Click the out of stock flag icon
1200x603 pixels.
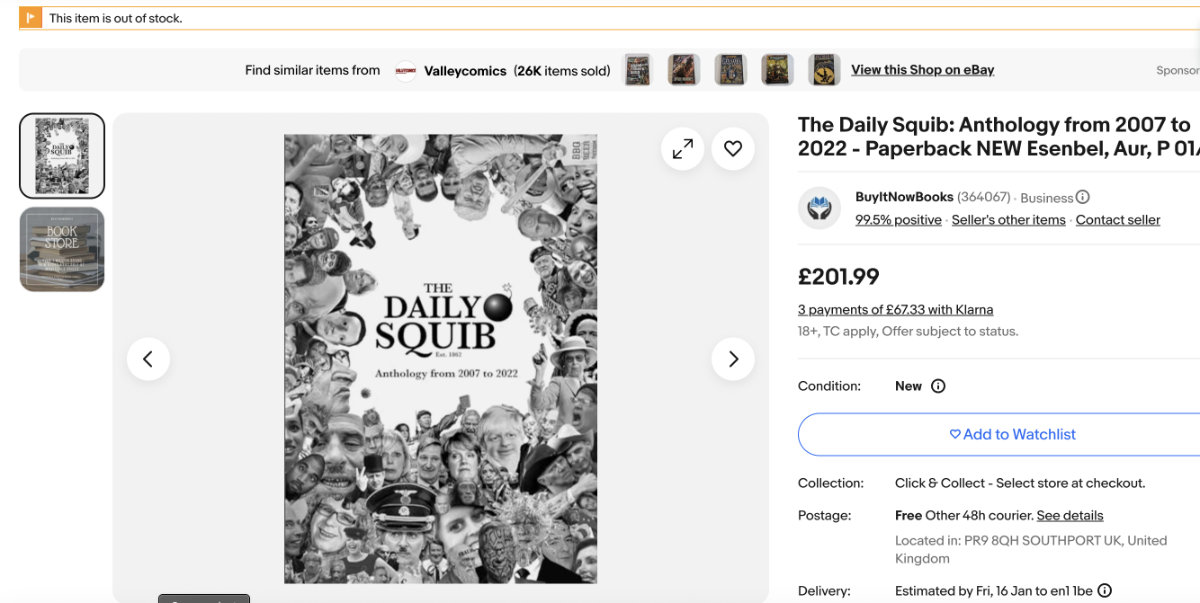coord(31,18)
